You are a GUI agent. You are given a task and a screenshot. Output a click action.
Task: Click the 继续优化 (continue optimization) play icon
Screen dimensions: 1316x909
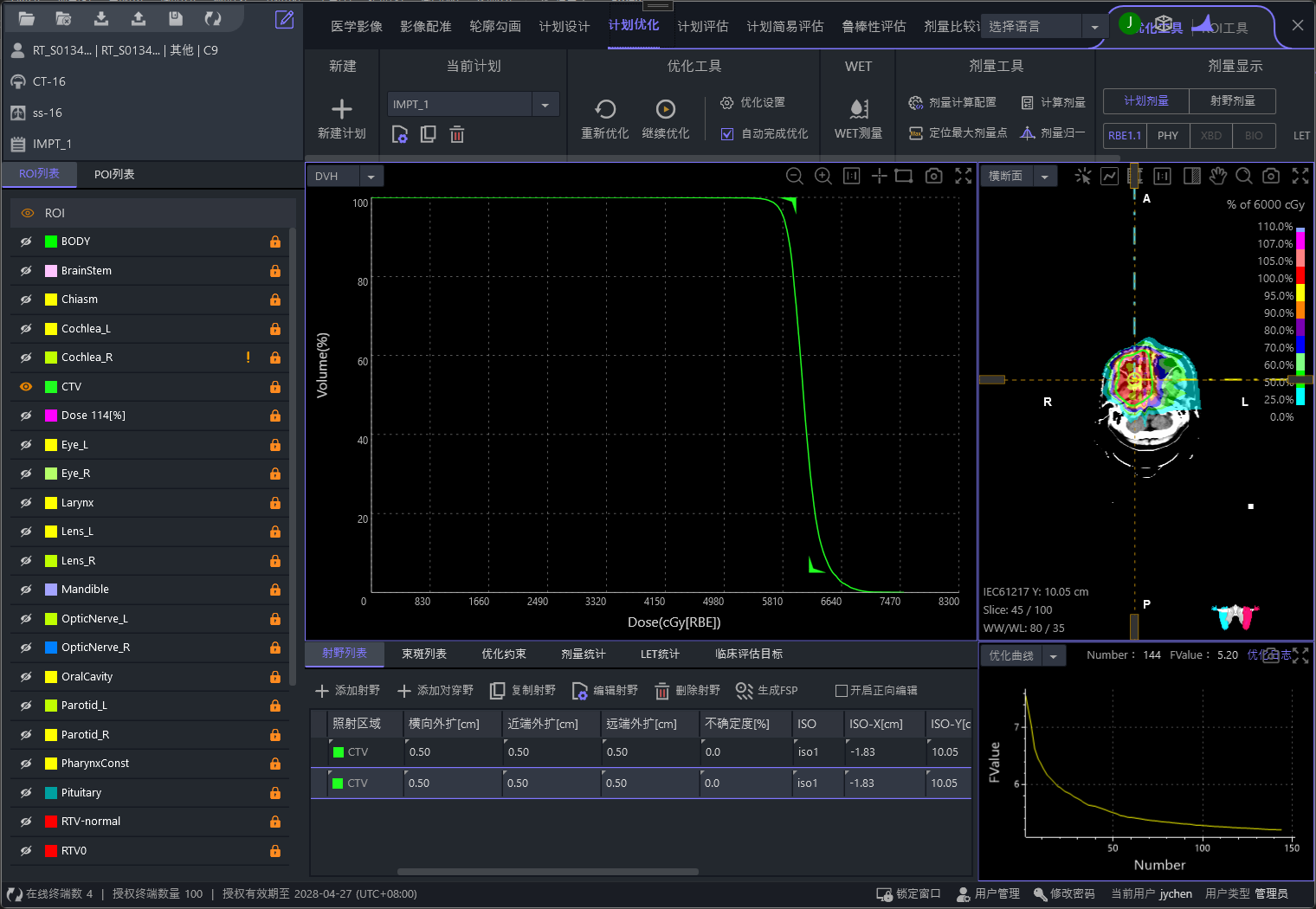click(665, 109)
